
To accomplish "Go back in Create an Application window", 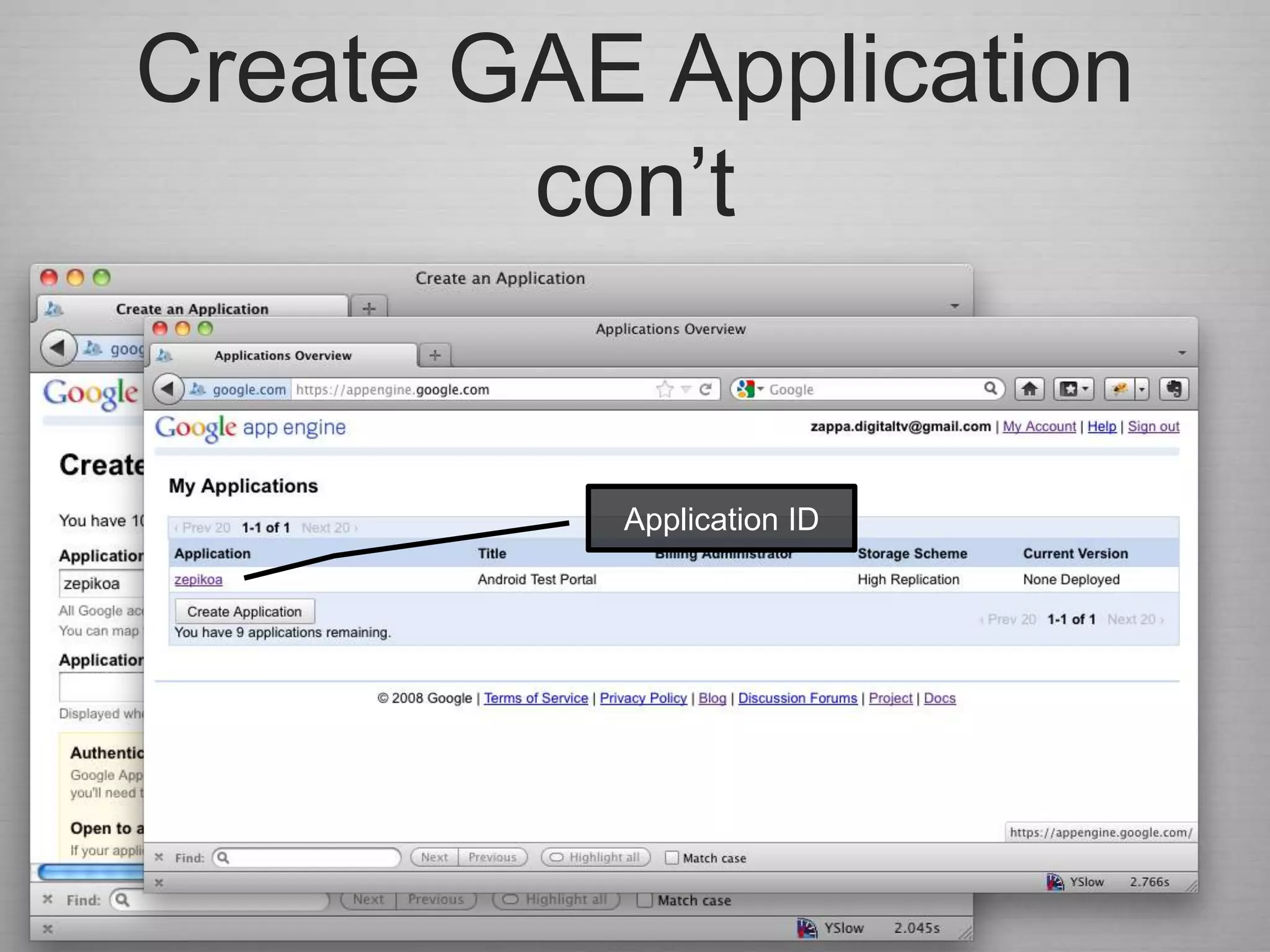I will (58, 348).
